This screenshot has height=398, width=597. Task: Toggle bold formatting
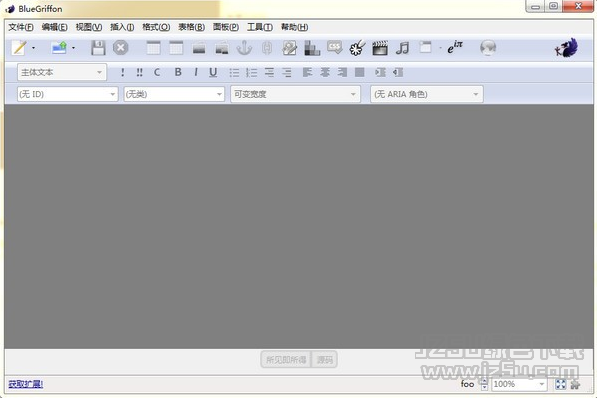(178, 72)
